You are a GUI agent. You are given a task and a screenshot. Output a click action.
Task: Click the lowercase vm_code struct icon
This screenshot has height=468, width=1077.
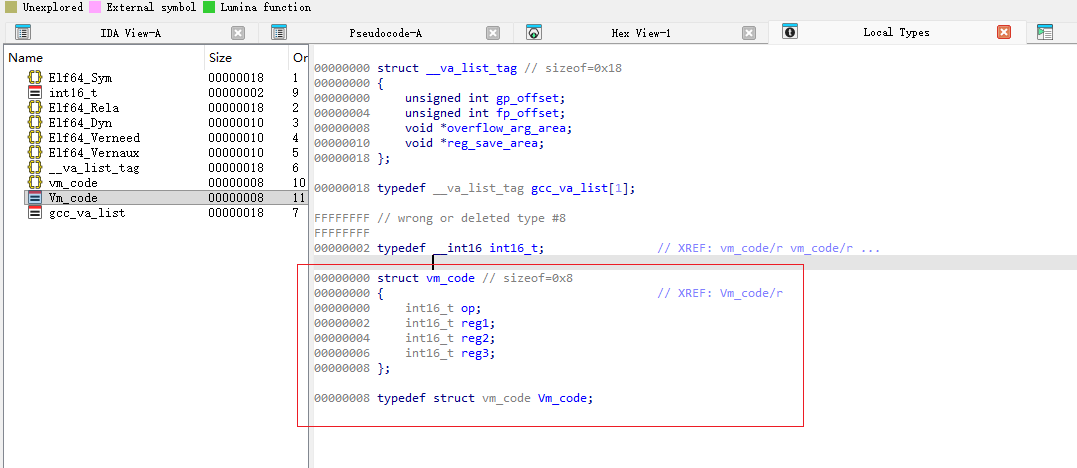34,183
